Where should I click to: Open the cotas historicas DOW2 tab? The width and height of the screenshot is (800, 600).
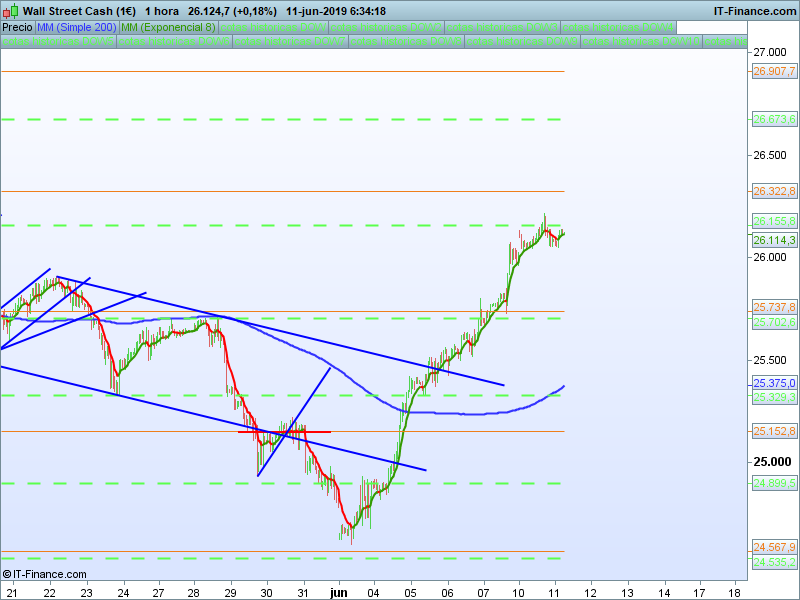386,27
